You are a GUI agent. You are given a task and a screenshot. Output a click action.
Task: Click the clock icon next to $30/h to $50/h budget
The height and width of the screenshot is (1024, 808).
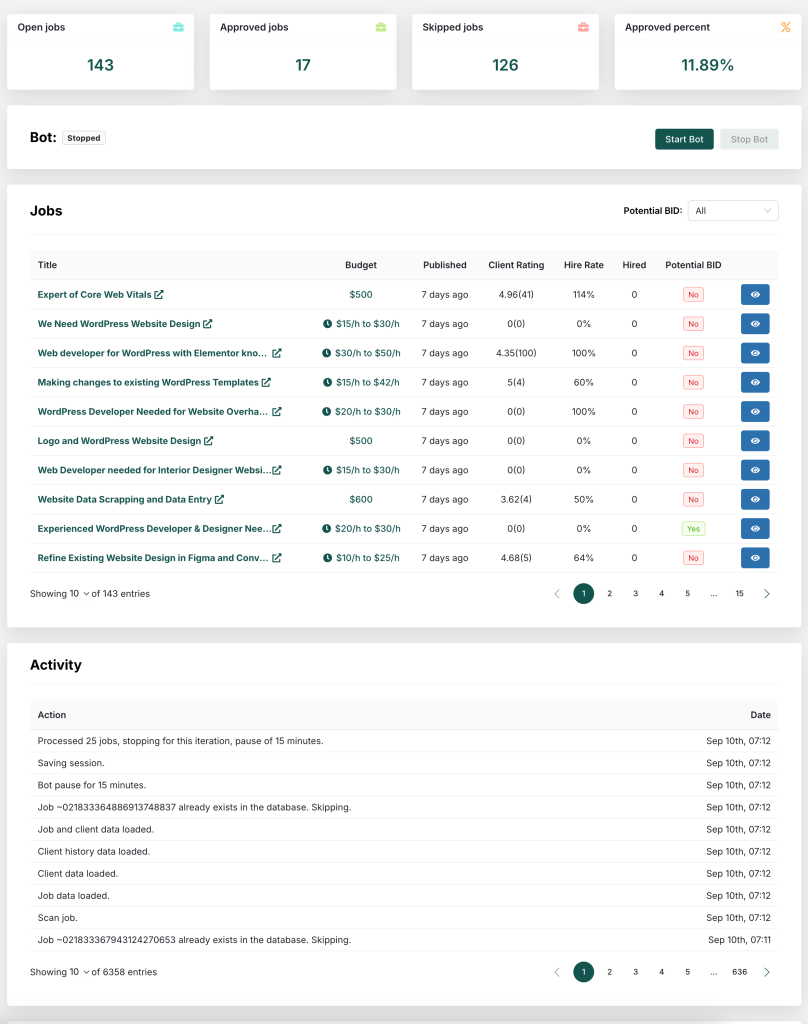(324, 353)
